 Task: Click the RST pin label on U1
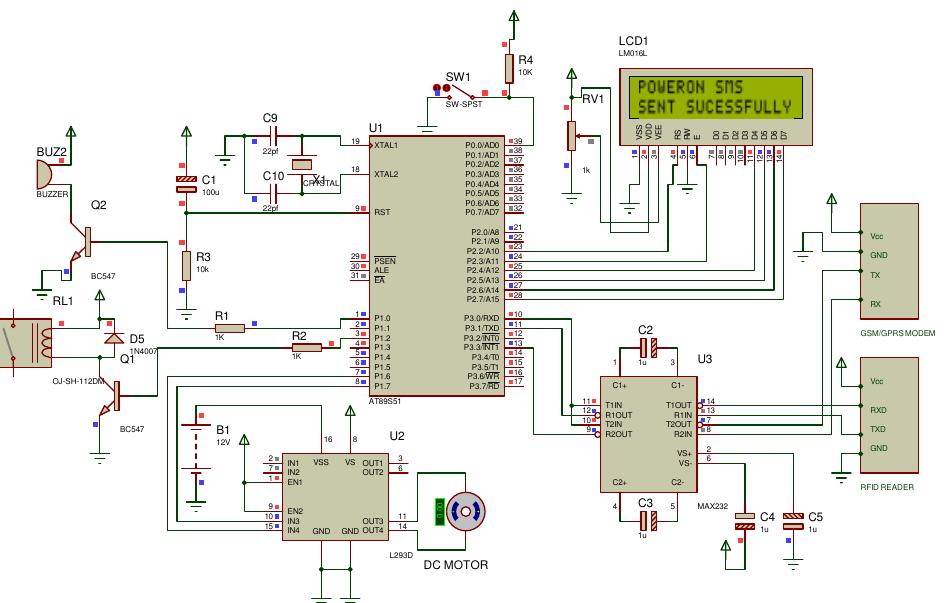point(382,212)
